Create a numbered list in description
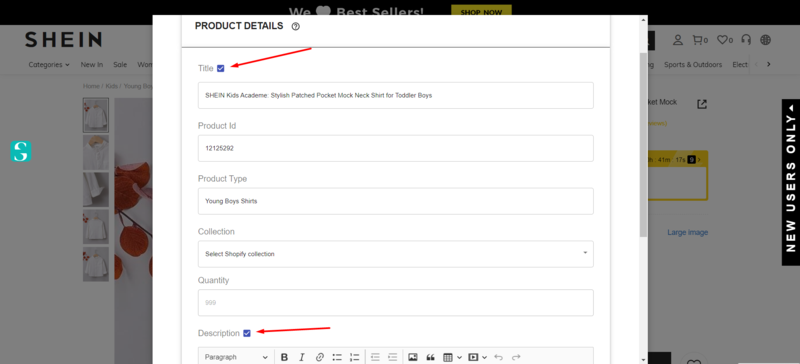The height and width of the screenshot is (364, 800). (x=355, y=357)
